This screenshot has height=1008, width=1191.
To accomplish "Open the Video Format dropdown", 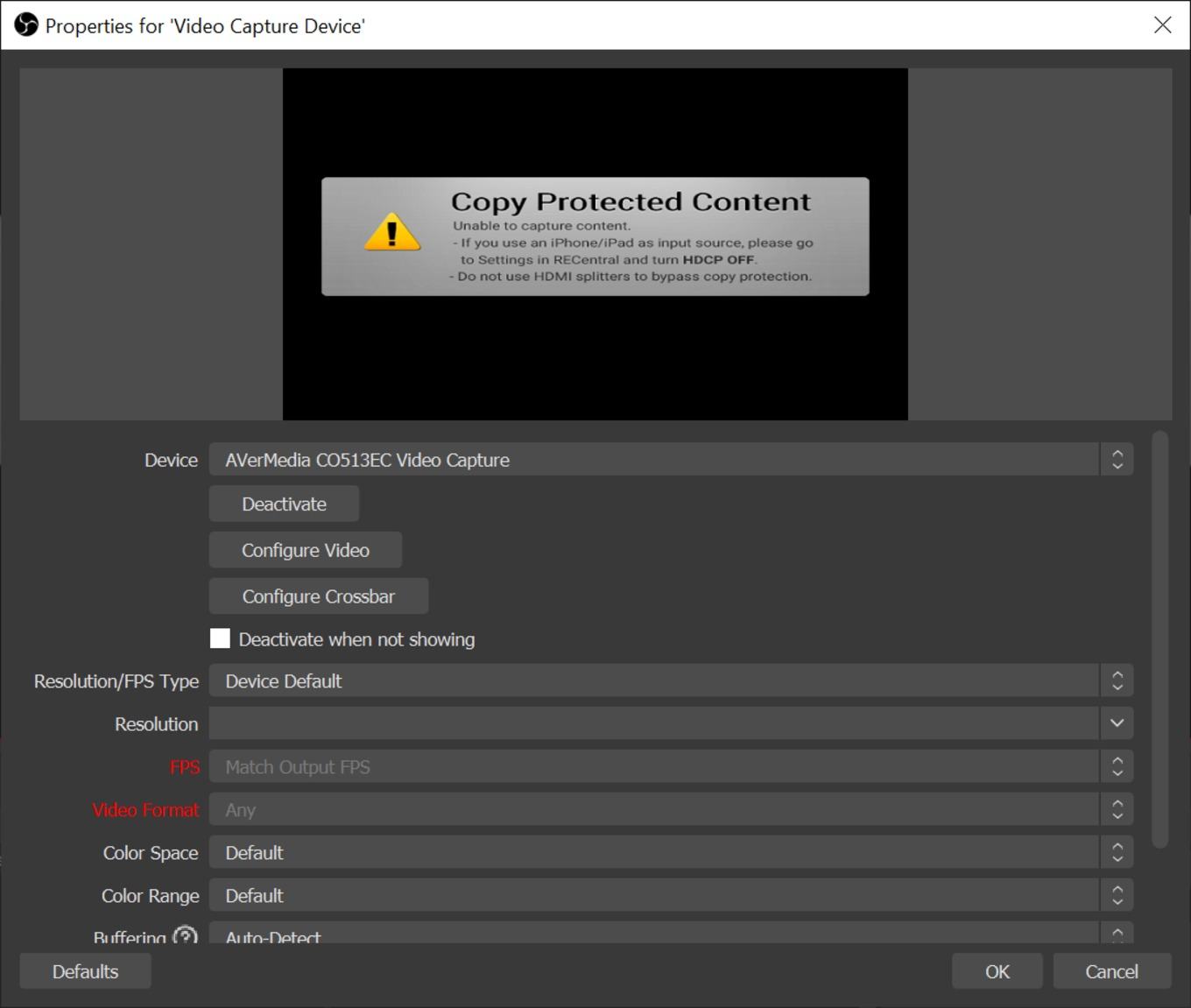I will tap(671, 809).
